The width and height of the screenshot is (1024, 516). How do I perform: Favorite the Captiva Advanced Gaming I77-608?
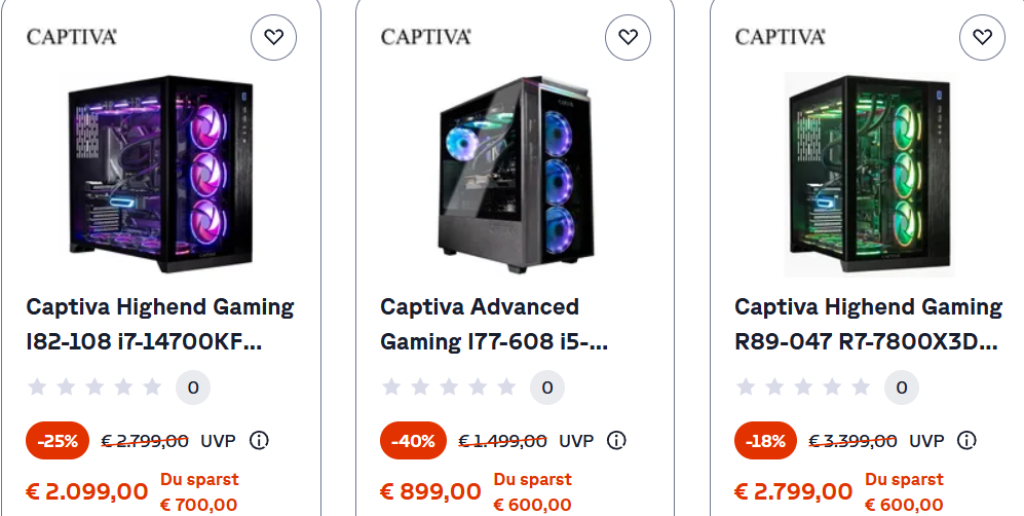[x=628, y=38]
